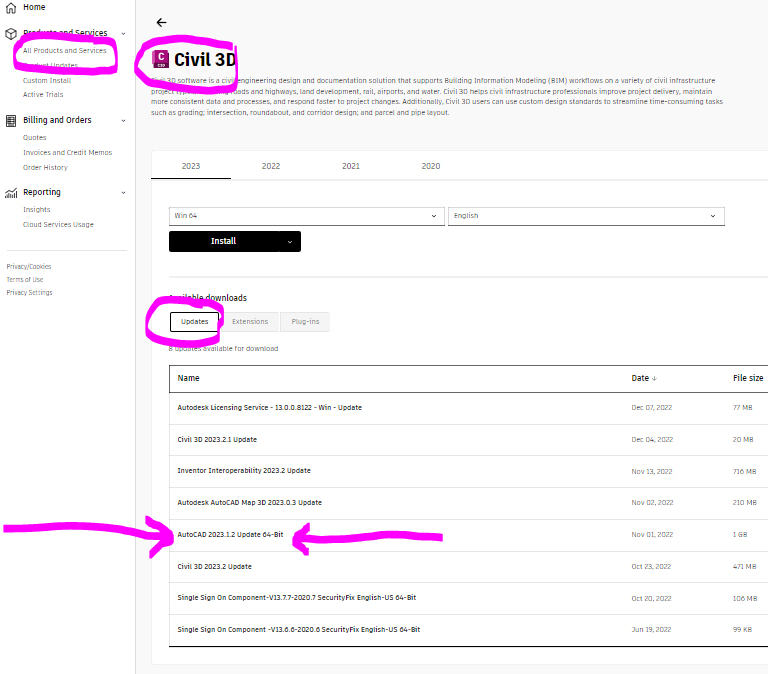Open the Install button options arrow
The image size is (768, 674).
pos(290,241)
